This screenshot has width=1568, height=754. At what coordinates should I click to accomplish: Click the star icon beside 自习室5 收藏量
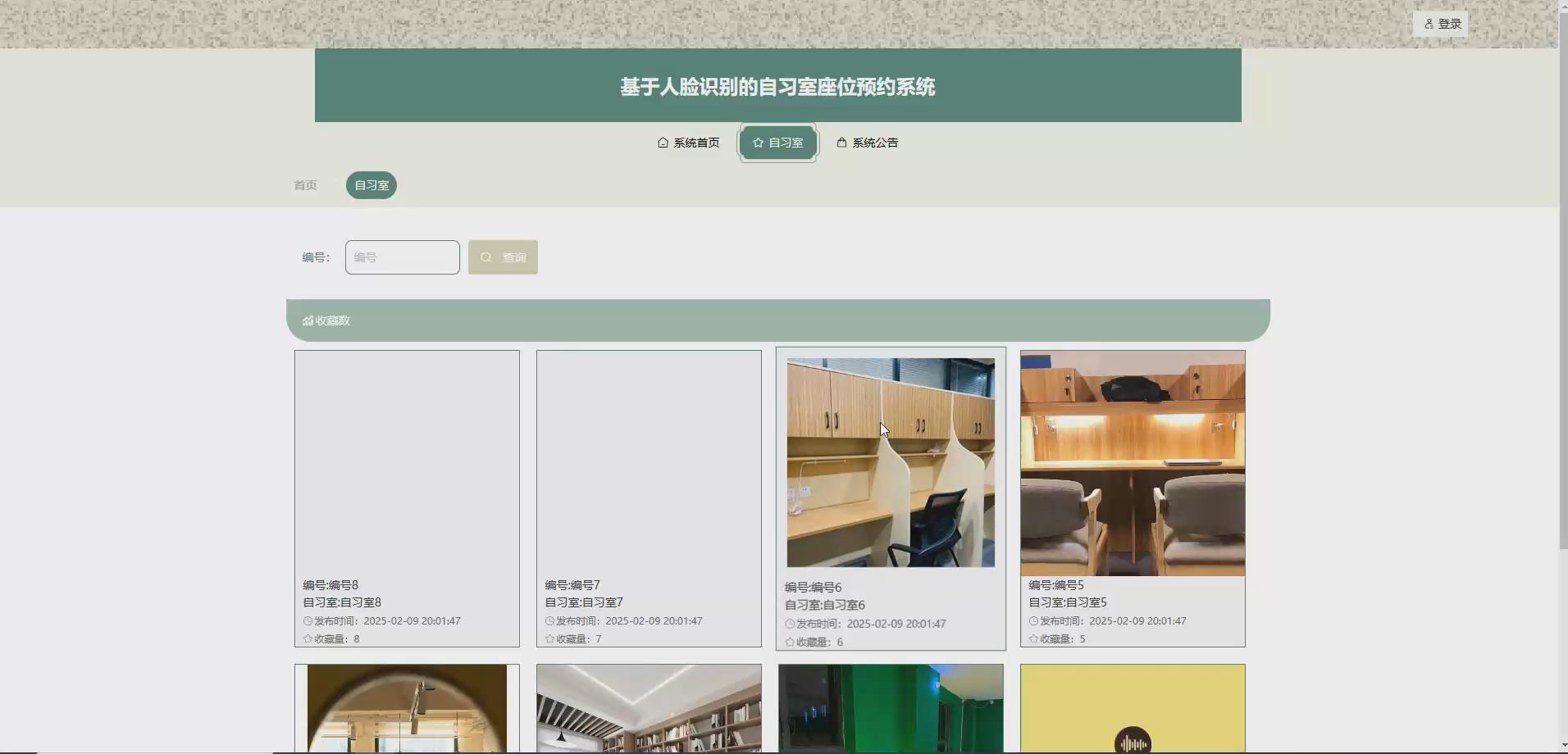tap(1033, 638)
